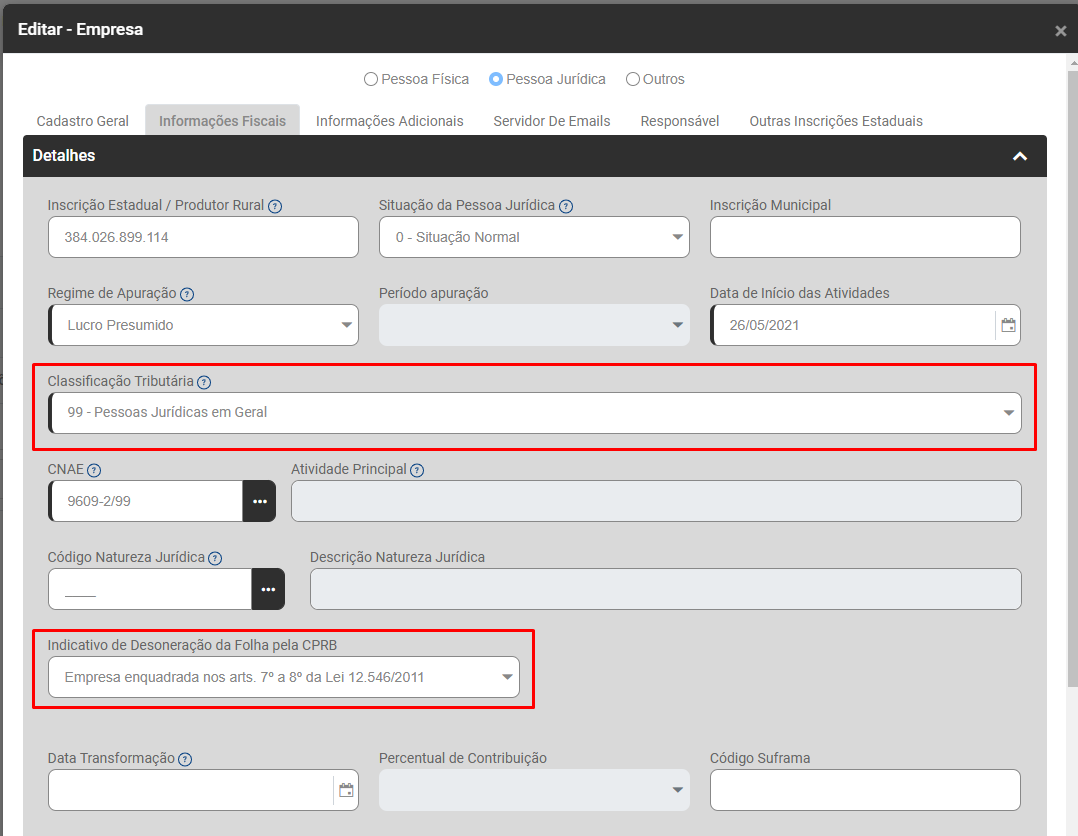Close the Editar - Empresa dialog
Screen dimensions: 1078x836
[1060, 31]
